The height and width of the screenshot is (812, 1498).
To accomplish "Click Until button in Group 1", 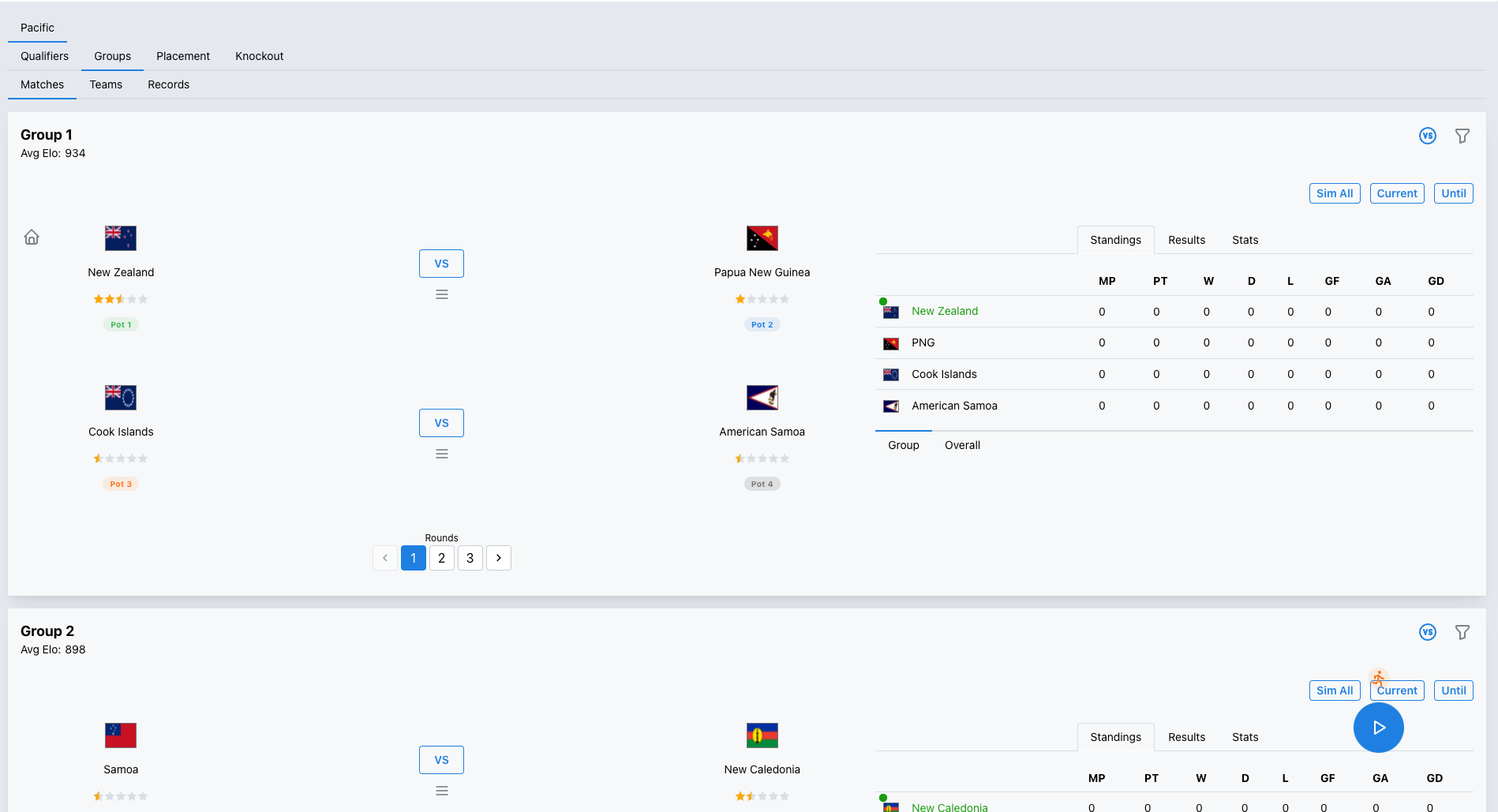I will [x=1453, y=193].
